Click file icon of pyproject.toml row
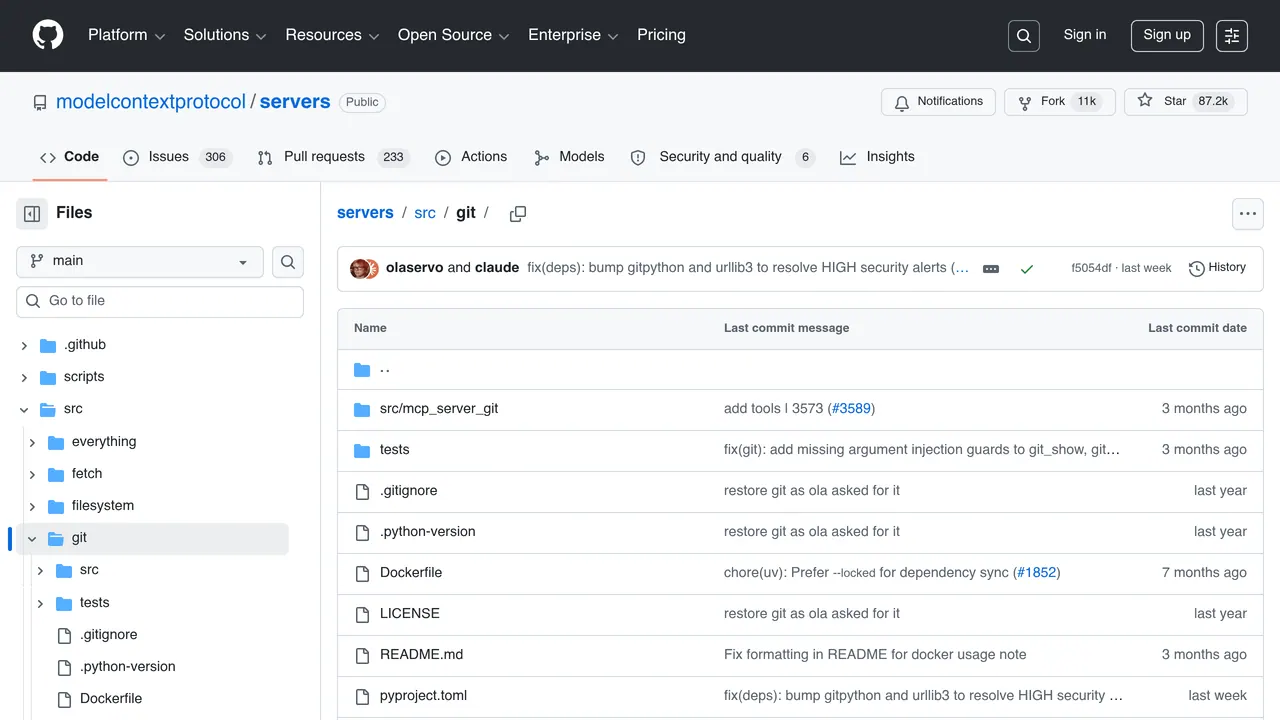The height and width of the screenshot is (720, 1280). (x=362, y=696)
